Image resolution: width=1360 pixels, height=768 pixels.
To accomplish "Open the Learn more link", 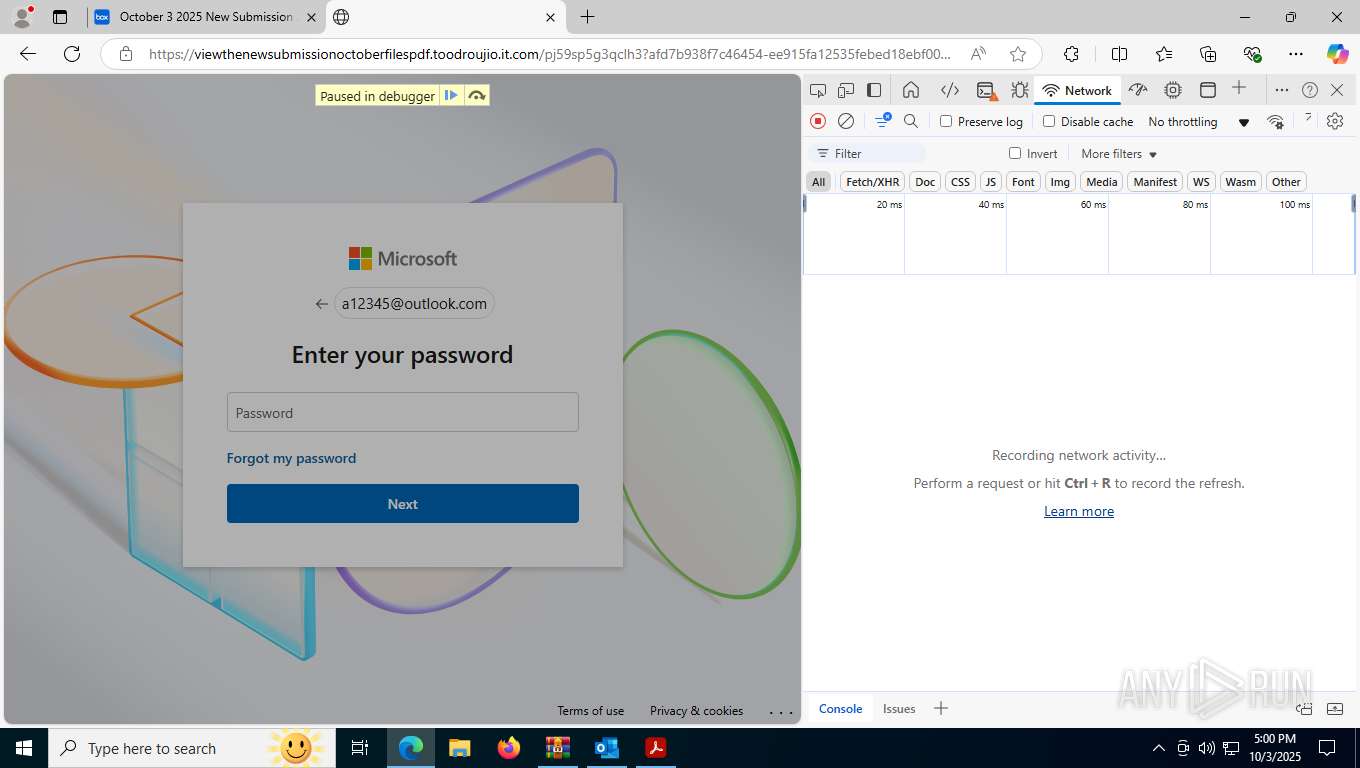I will point(1079,511).
